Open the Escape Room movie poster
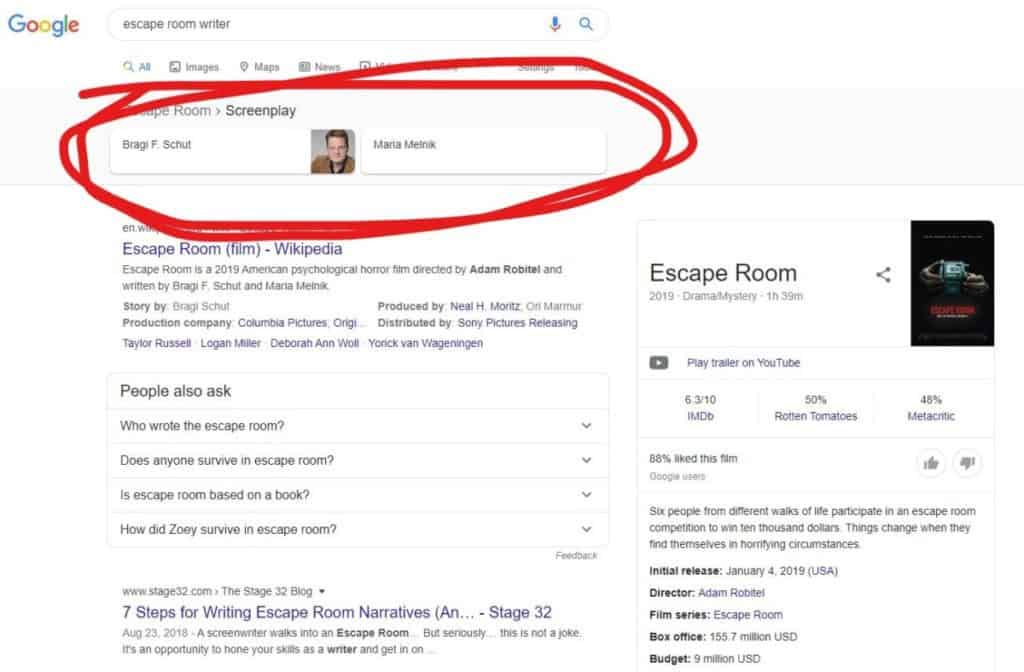Image resolution: width=1024 pixels, height=672 pixels. point(952,283)
